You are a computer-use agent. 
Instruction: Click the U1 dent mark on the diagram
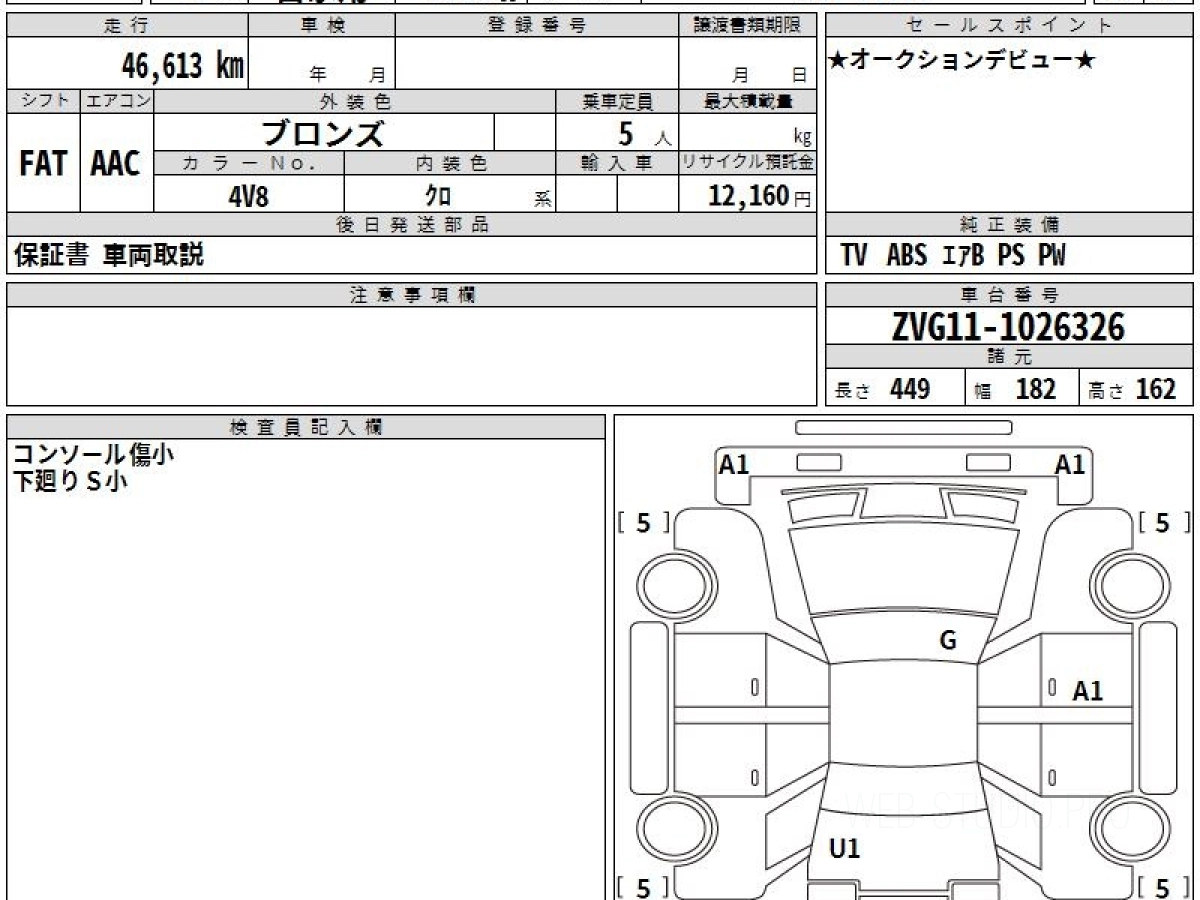pos(845,849)
